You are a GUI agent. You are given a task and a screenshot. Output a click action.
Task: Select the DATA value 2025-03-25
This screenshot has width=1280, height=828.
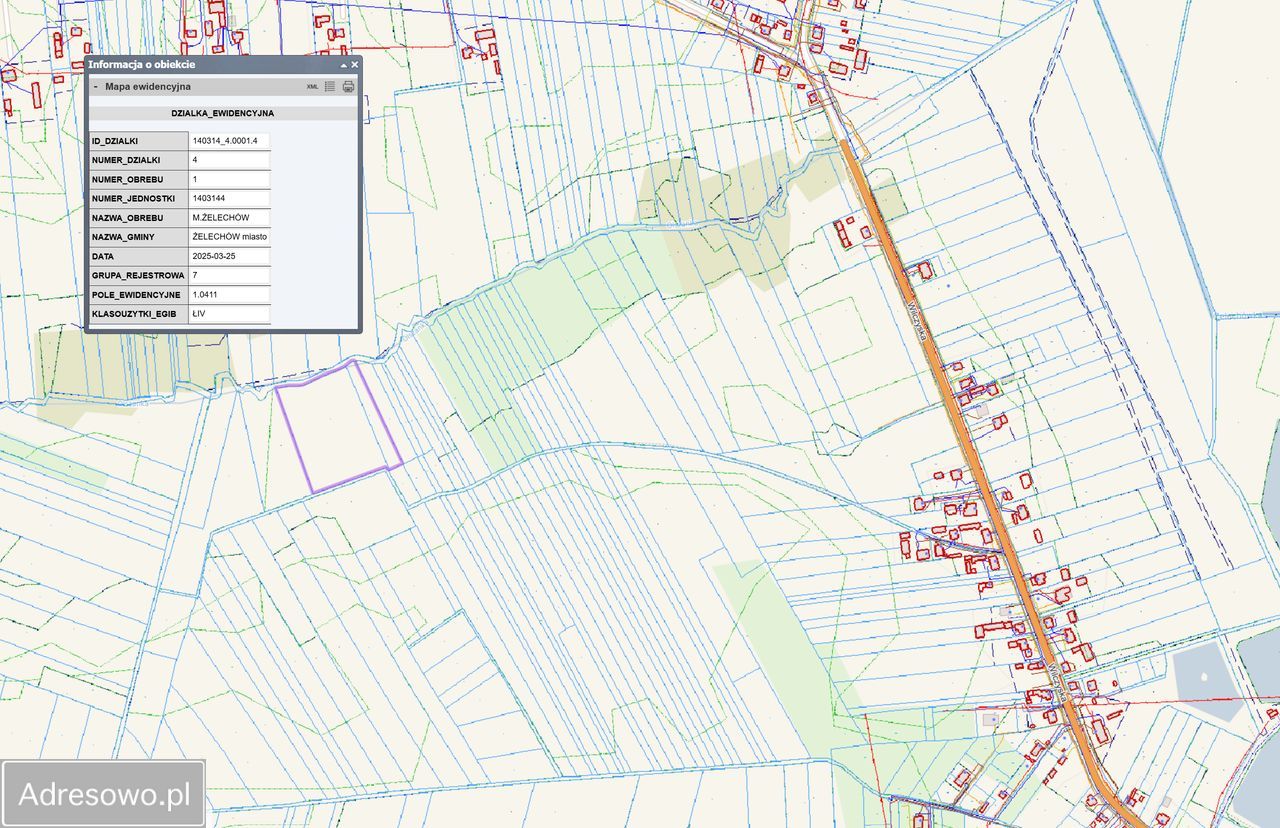(229, 256)
